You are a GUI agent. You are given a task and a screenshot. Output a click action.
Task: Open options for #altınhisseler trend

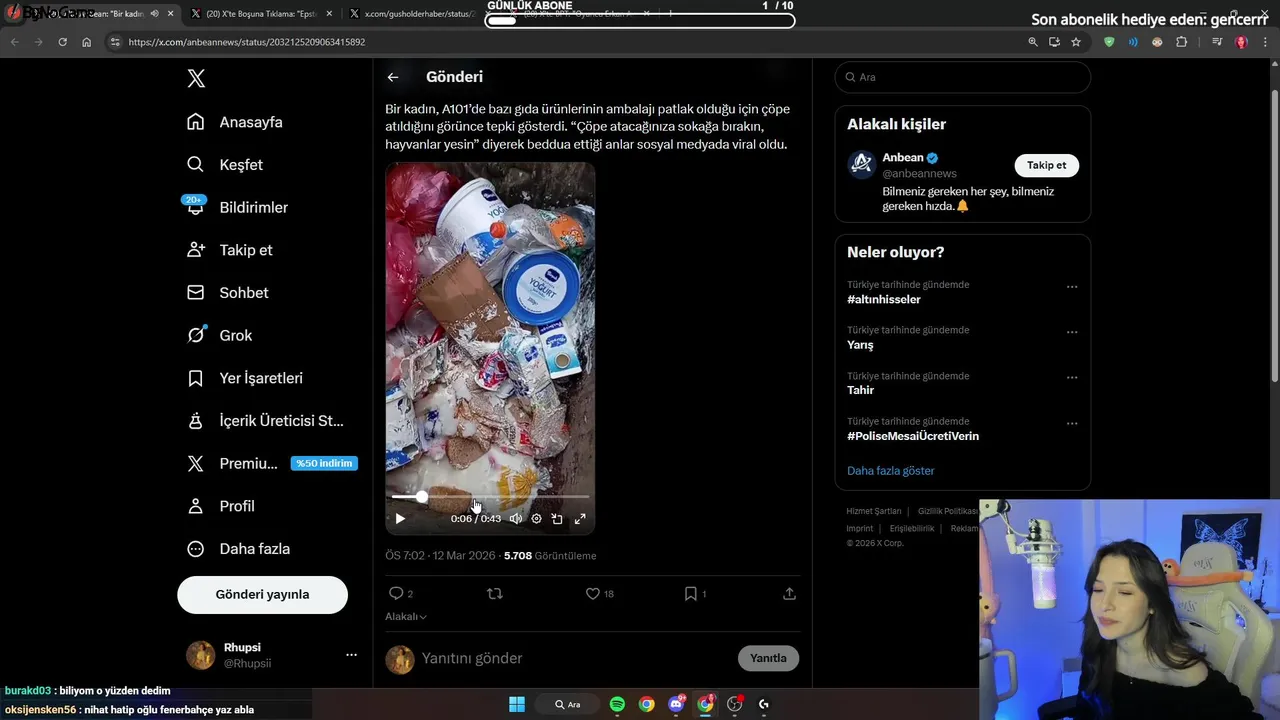coord(1072,287)
